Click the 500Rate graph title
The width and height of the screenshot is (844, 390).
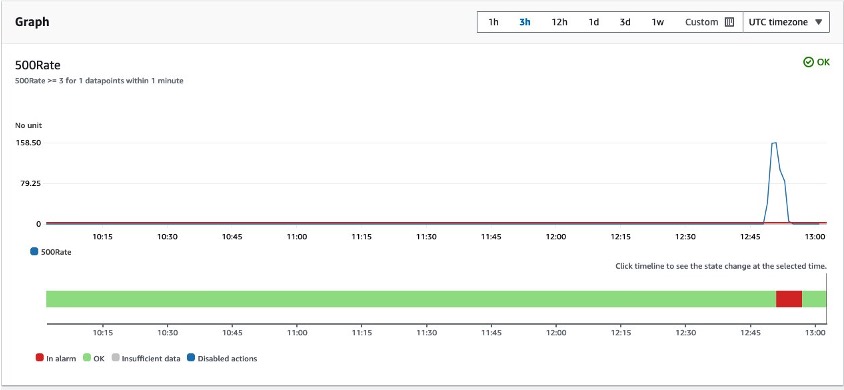tap(38, 66)
